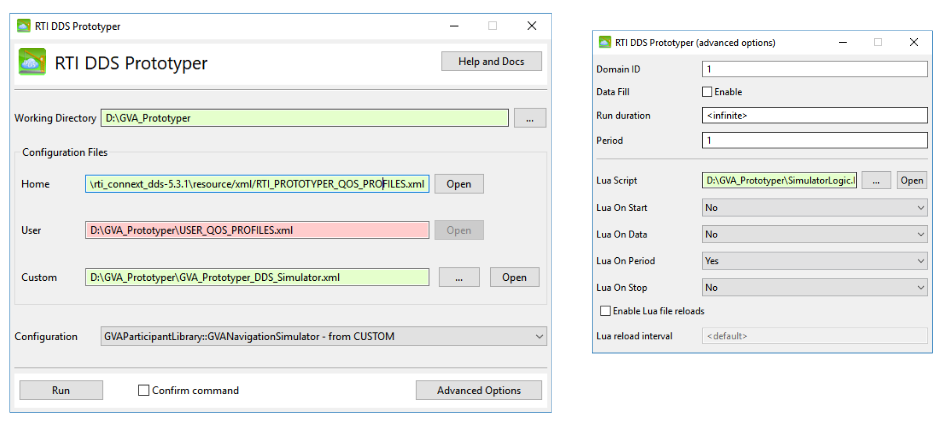Toggle the Confirm command checkbox

tap(144, 390)
